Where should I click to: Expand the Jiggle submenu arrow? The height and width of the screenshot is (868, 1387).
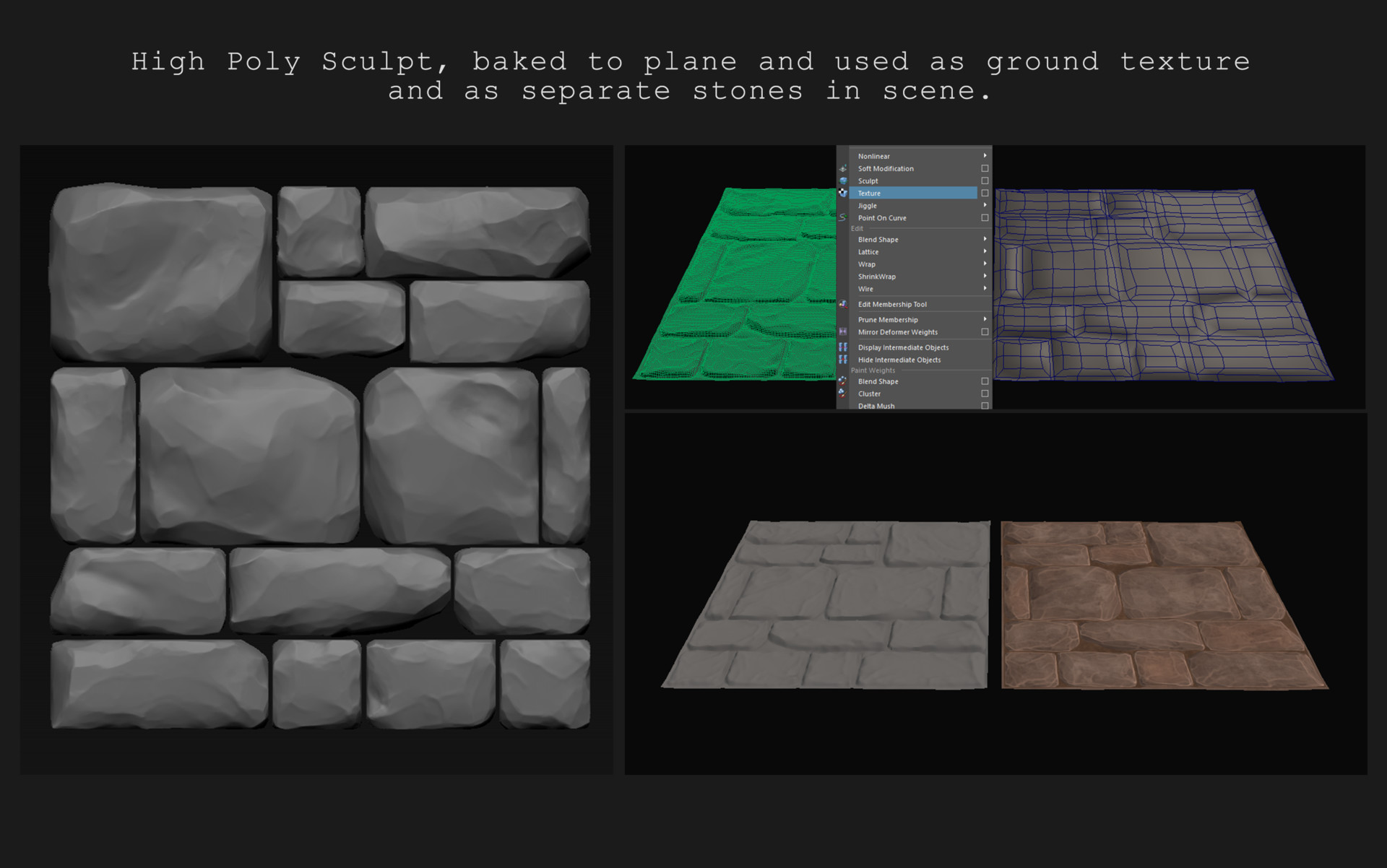pyautogui.click(x=985, y=205)
